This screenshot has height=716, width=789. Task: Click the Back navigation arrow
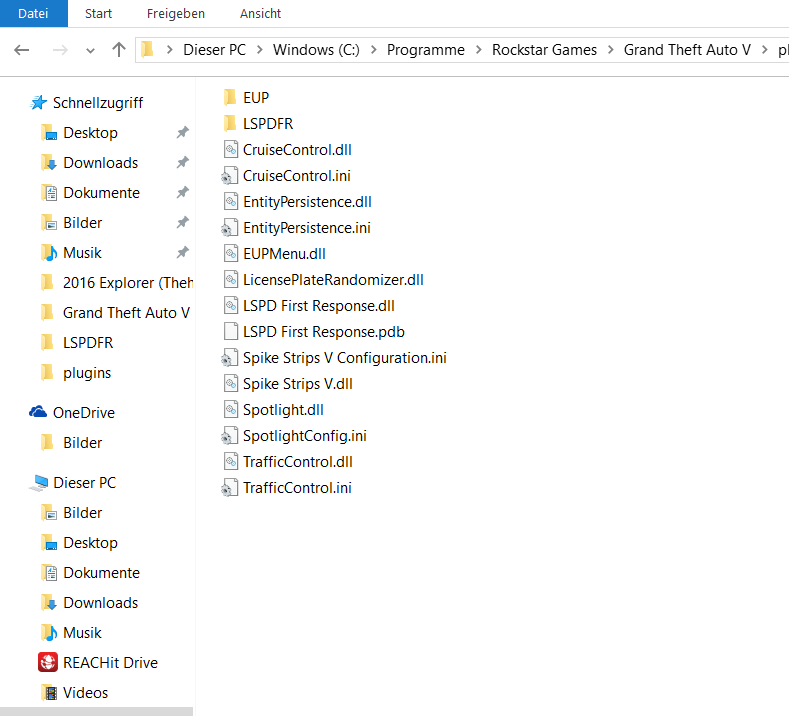pyautogui.click(x=22, y=50)
